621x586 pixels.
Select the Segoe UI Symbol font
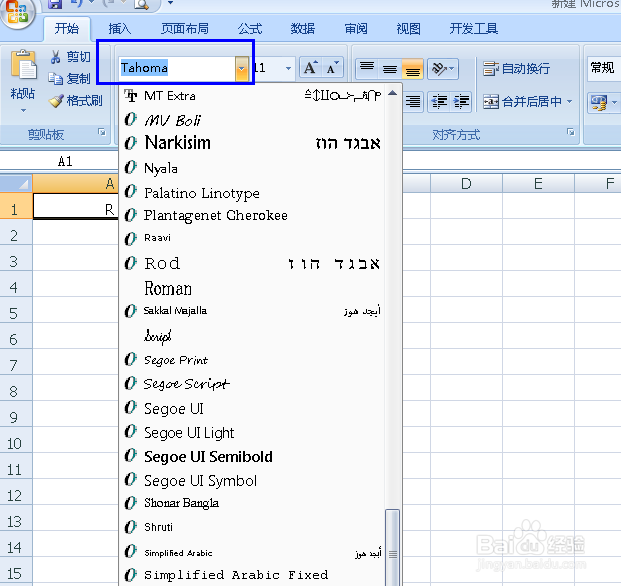[252, 480]
